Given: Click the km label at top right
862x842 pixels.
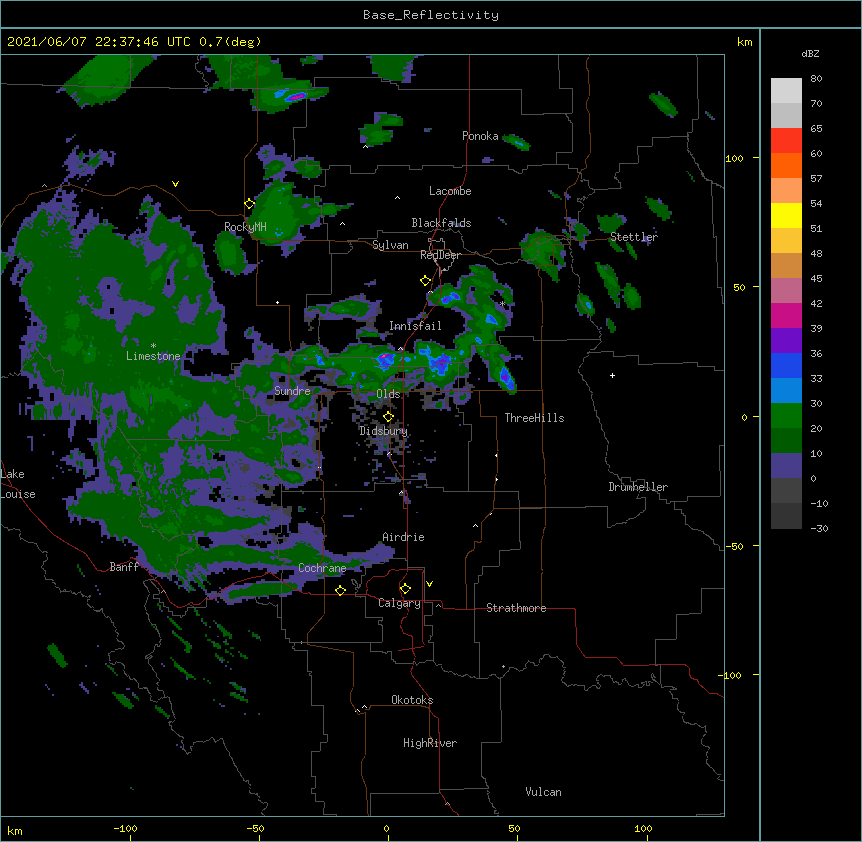Looking at the screenshot, I should [745, 42].
